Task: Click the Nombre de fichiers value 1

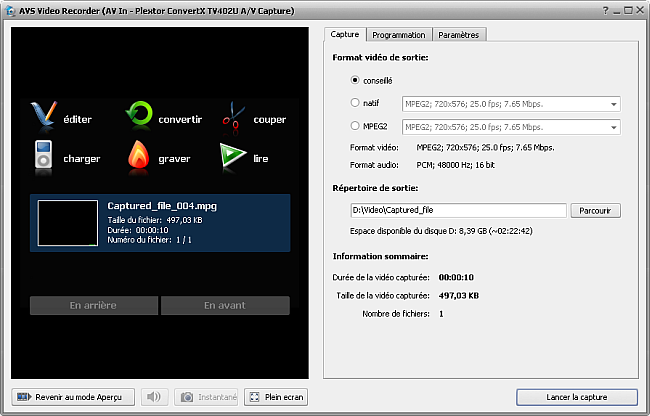Action: coord(441,314)
